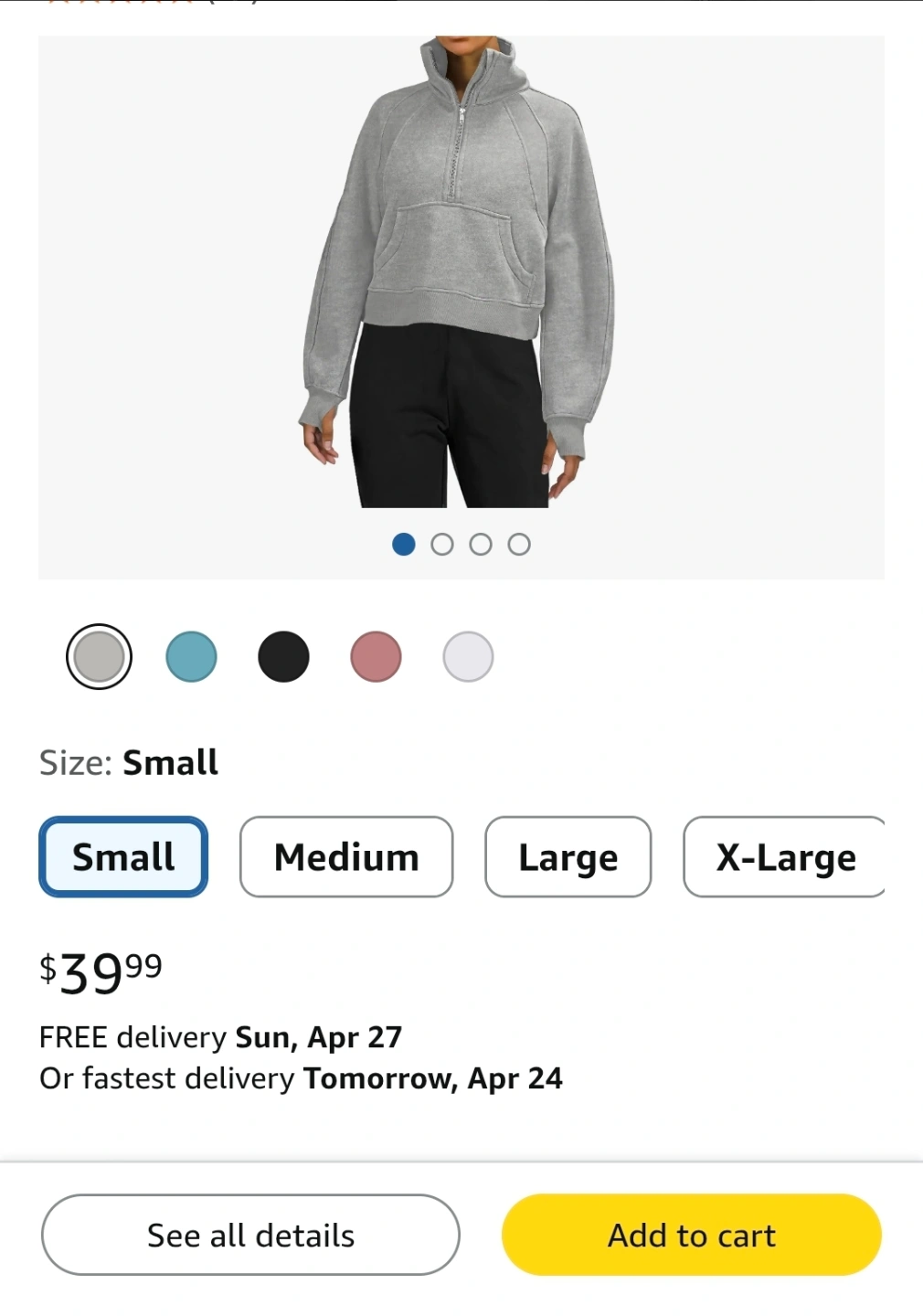View fourth image via last carousel dot
This screenshot has width=923, height=1316.
(519, 545)
